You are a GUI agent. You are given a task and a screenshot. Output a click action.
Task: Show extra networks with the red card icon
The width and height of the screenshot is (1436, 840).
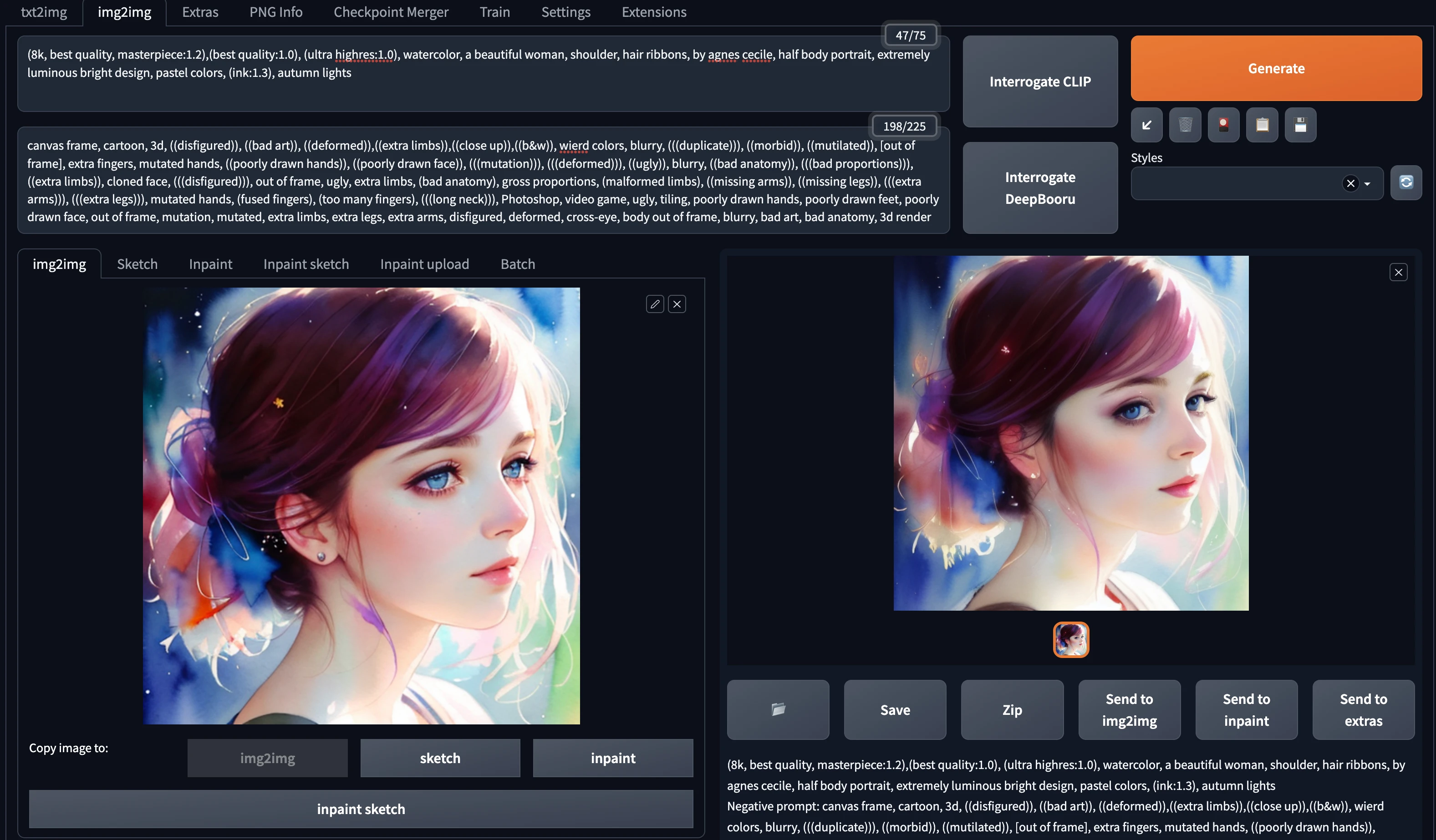click(1223, 125)
